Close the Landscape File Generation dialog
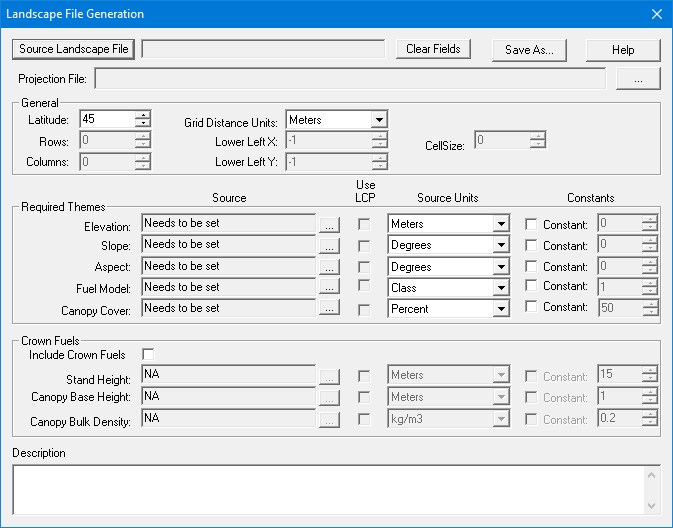Viewport: 673px width, 528px height. [657, 14]
